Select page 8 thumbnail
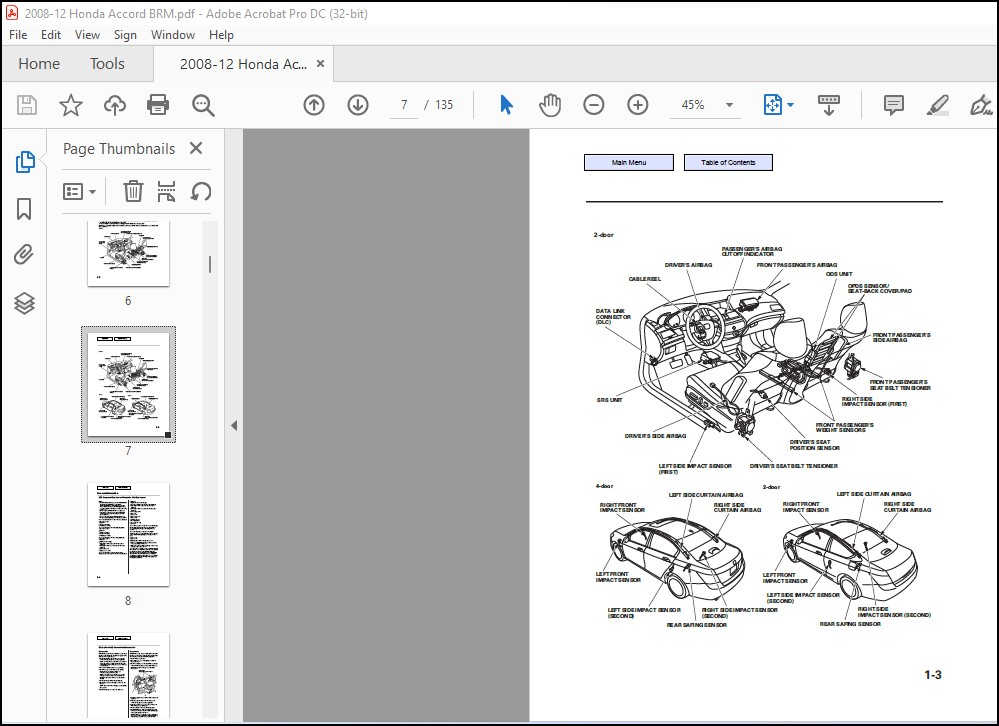 pyautogui.click(x=128, y=534)
